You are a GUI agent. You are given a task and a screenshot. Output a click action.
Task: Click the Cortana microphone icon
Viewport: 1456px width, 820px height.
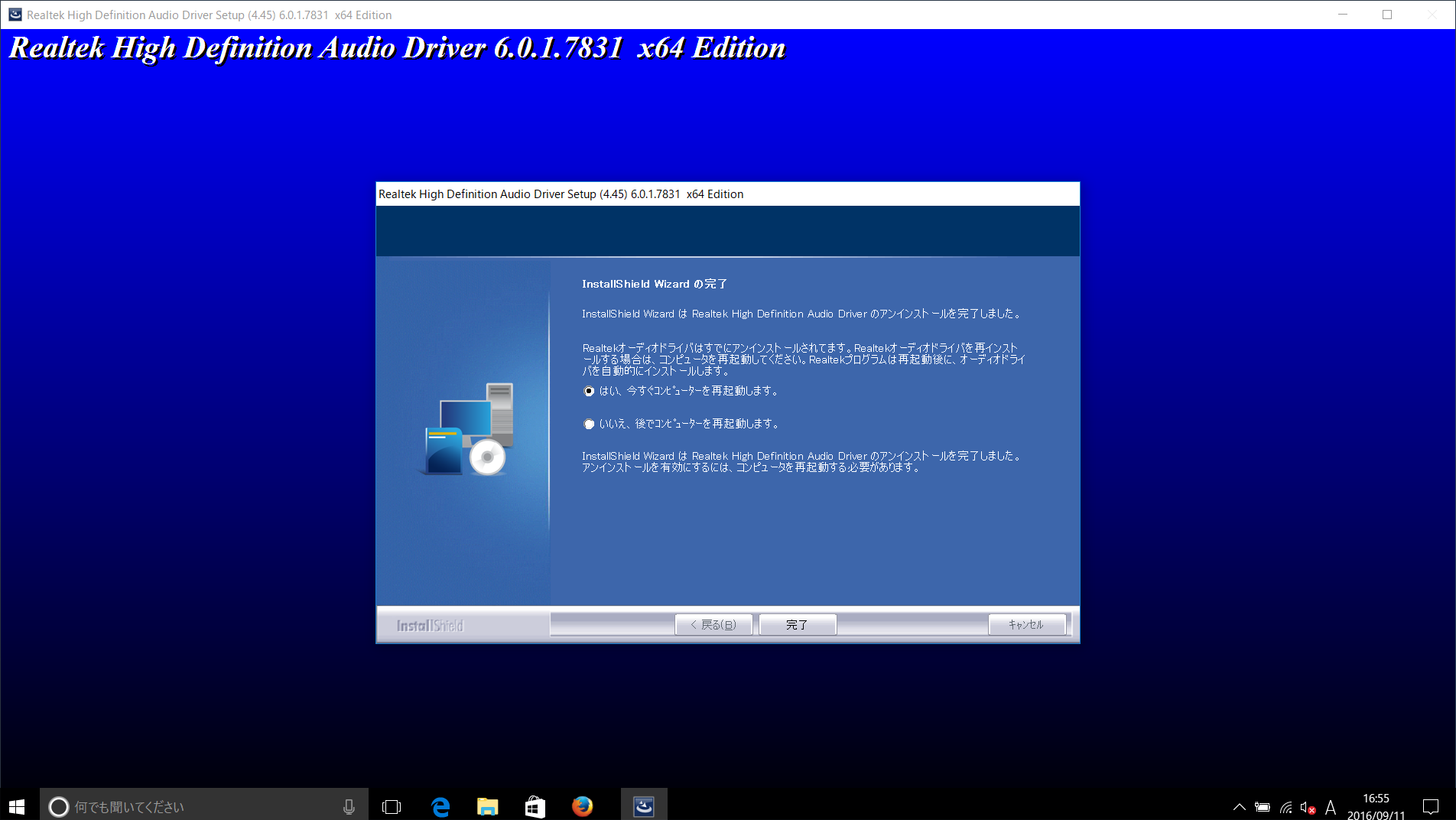click(x=349, y=806)
